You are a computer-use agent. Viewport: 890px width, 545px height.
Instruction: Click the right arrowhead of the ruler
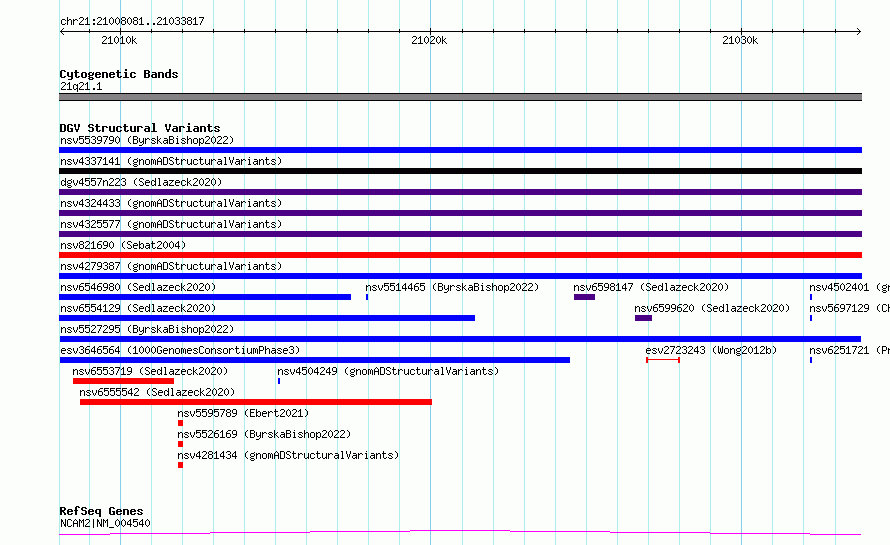(859, 31)
